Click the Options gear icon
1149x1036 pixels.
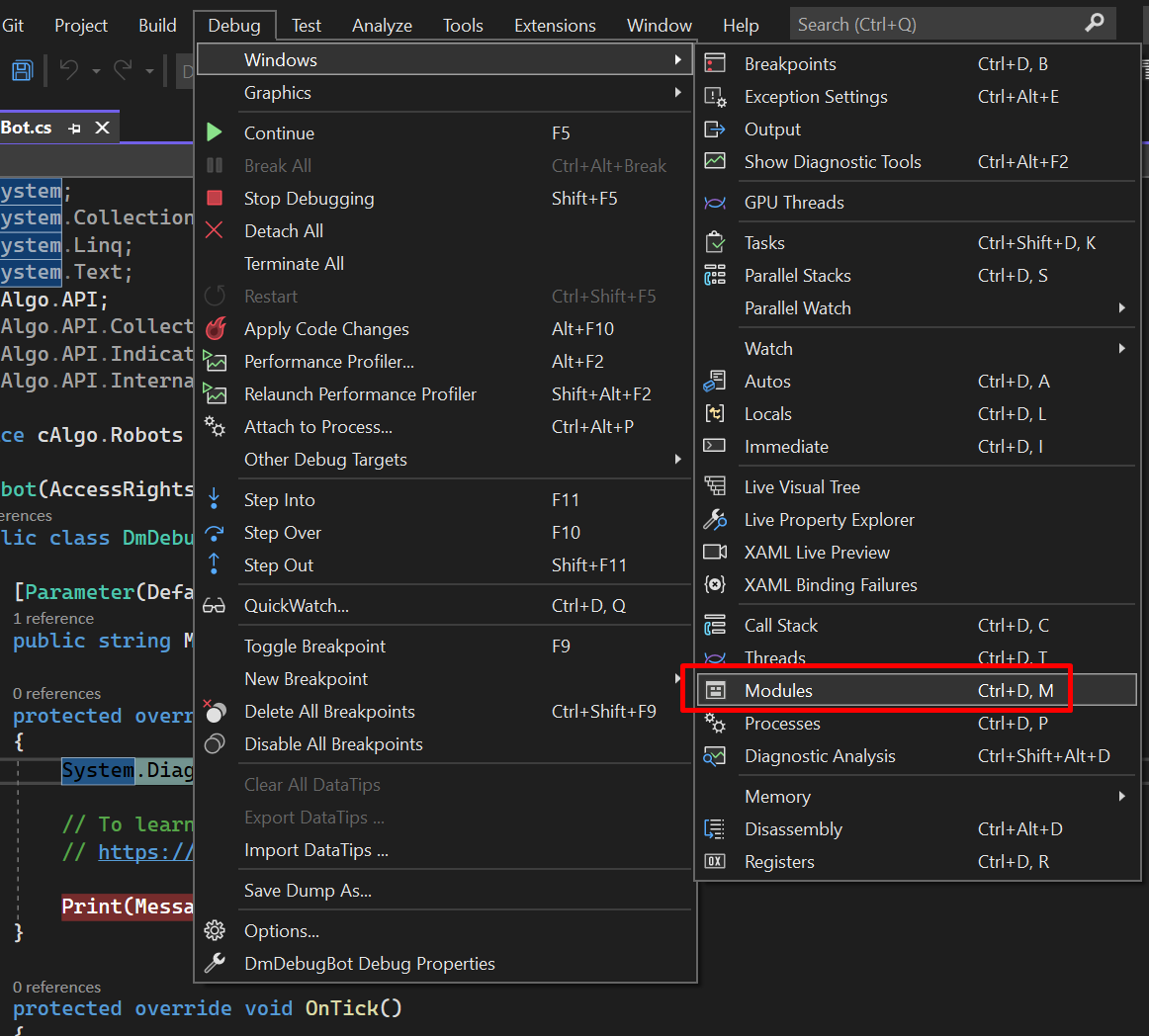(215, 930)
